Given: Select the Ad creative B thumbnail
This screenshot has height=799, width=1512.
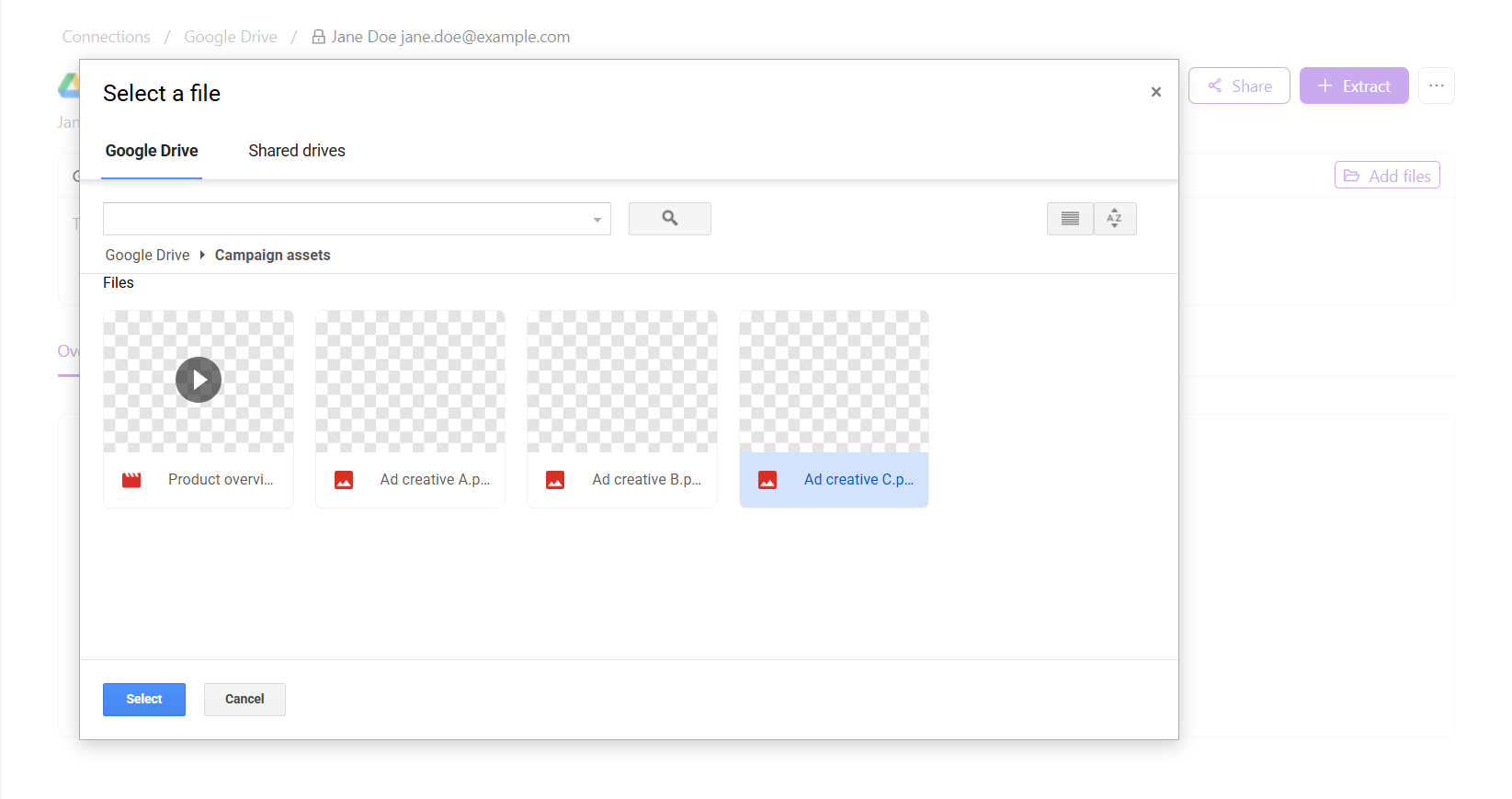Looking at the screenshot, I should 622,382.
